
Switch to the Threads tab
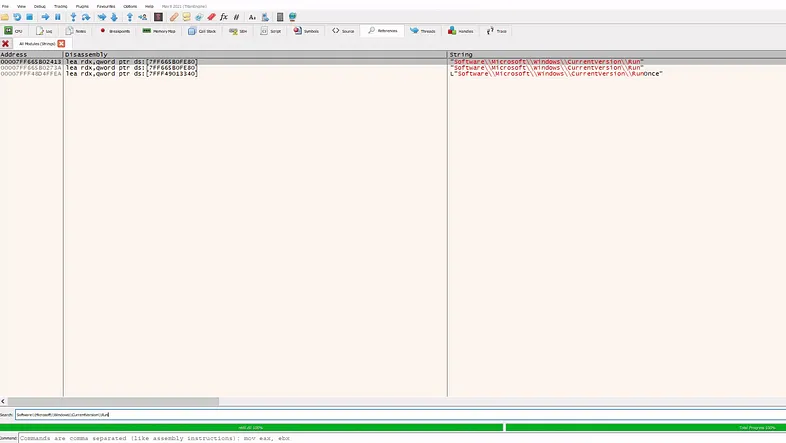click(423, 31)
